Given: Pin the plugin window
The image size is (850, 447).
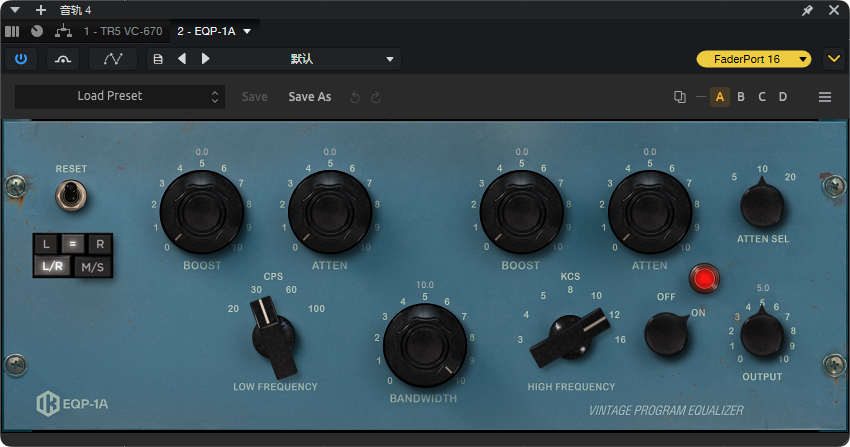Looking at the screenshot, I should (807, 10).
